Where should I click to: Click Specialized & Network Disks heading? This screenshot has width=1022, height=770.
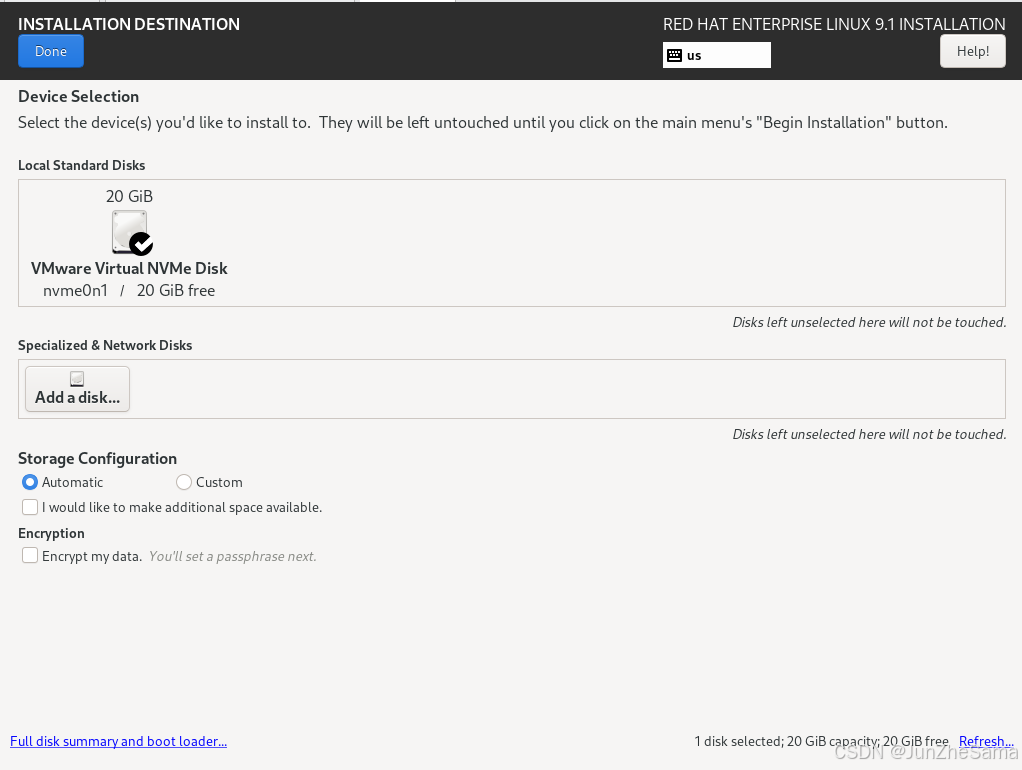(x=105, y=346)
